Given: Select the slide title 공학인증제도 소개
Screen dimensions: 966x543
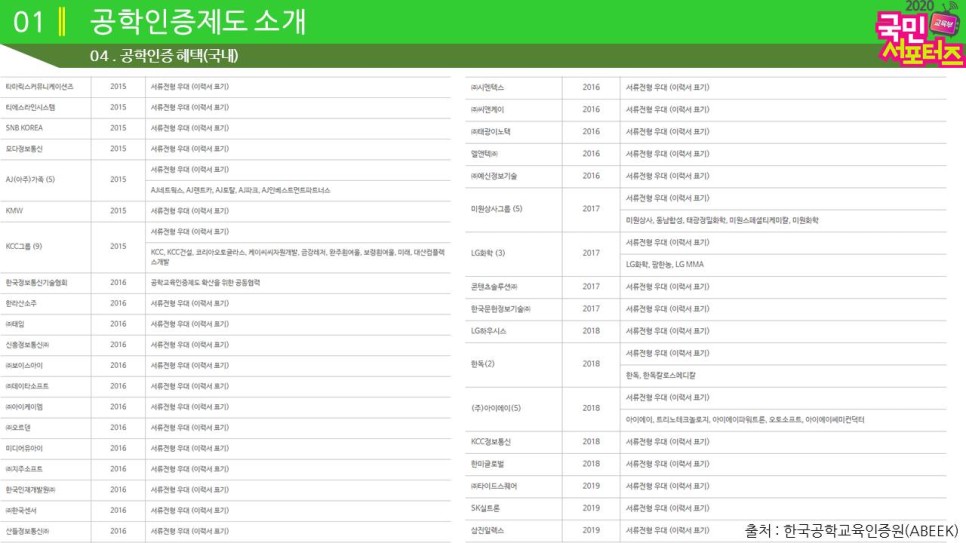Looking at the screenshot, I should [x=198, y=22].
